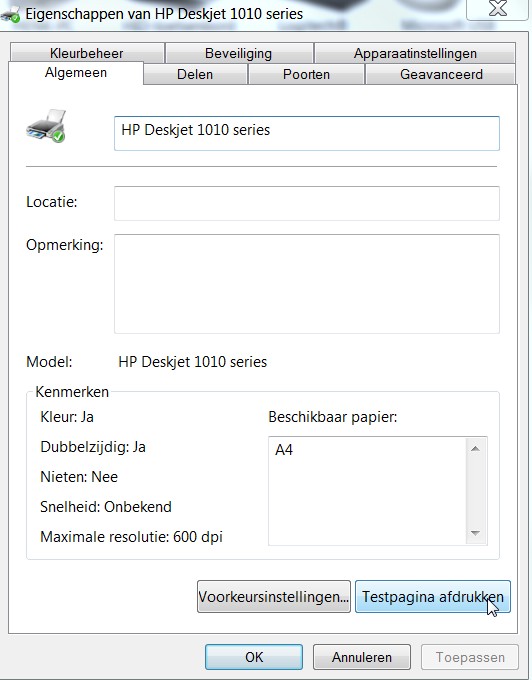Select the Algemeen tab
The image size is (532, 680).
76,72
